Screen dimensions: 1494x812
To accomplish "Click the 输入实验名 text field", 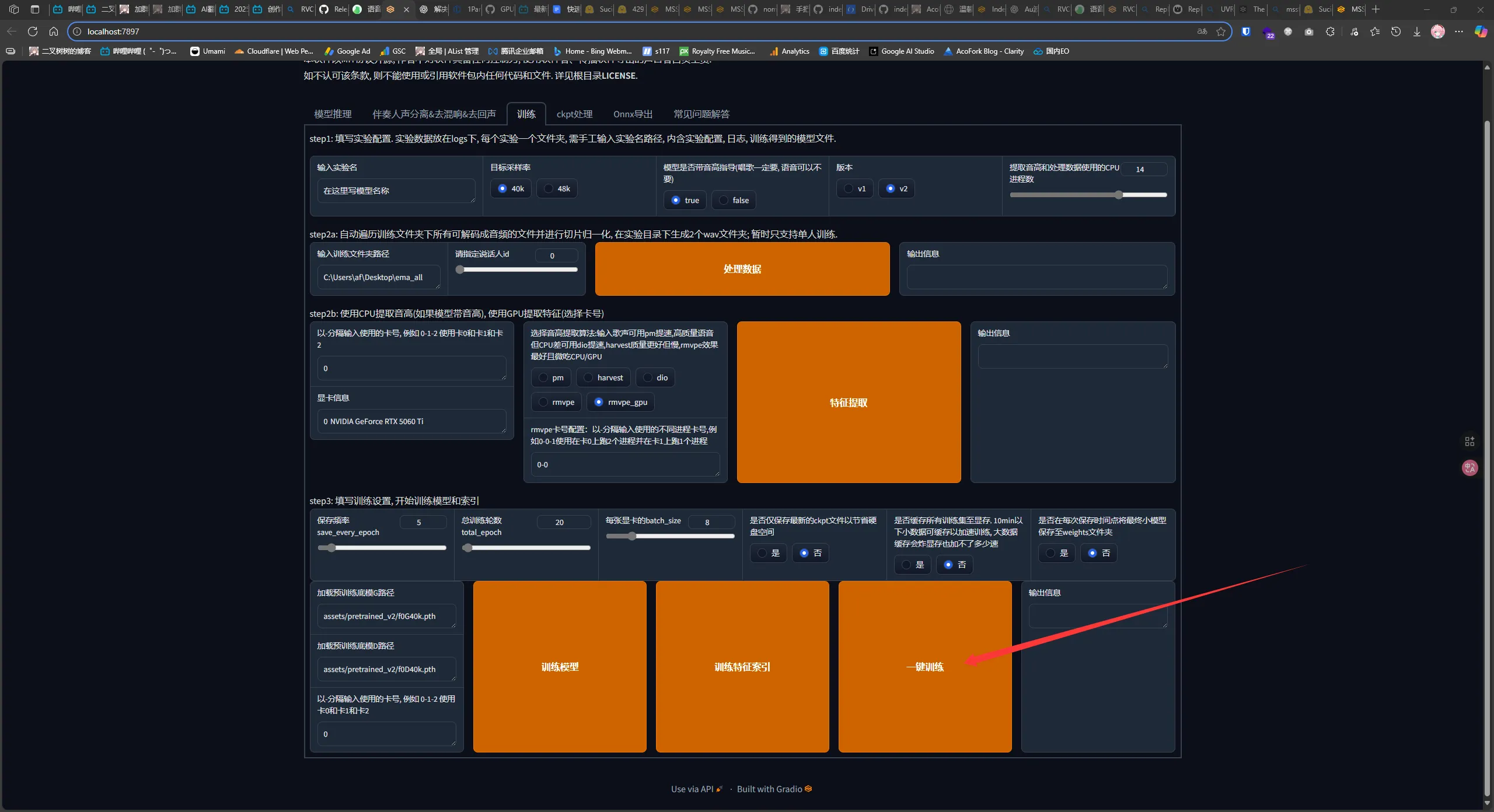I will (x=396, y=191).
